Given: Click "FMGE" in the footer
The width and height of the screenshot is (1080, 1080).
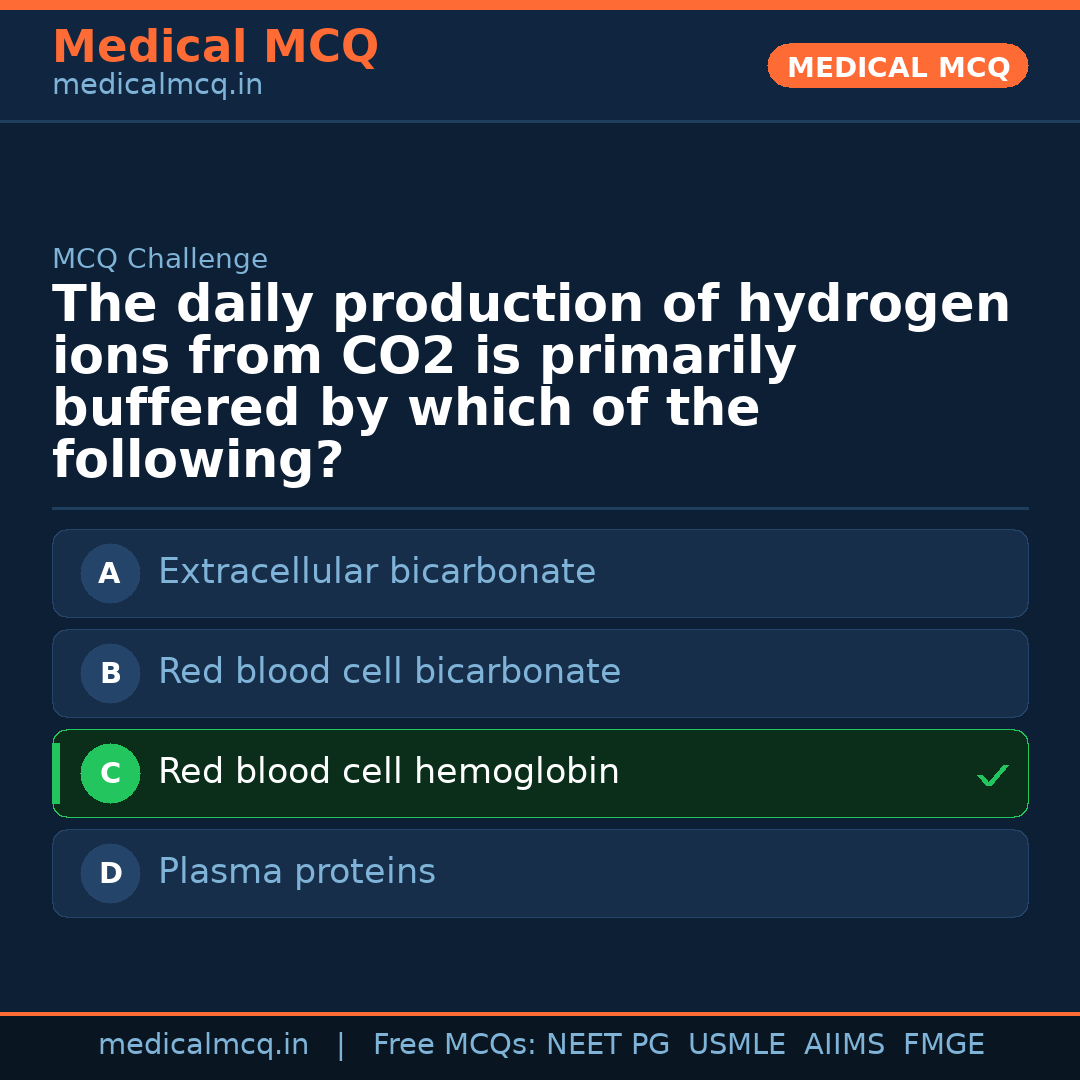Looking at the screenshot, I should tap(944, 1045).
